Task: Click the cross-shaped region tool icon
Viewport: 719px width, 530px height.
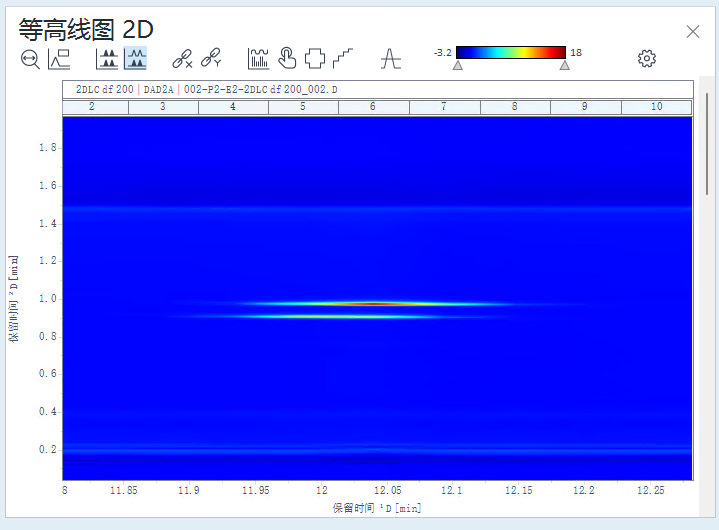Action: tap(315, 59)
